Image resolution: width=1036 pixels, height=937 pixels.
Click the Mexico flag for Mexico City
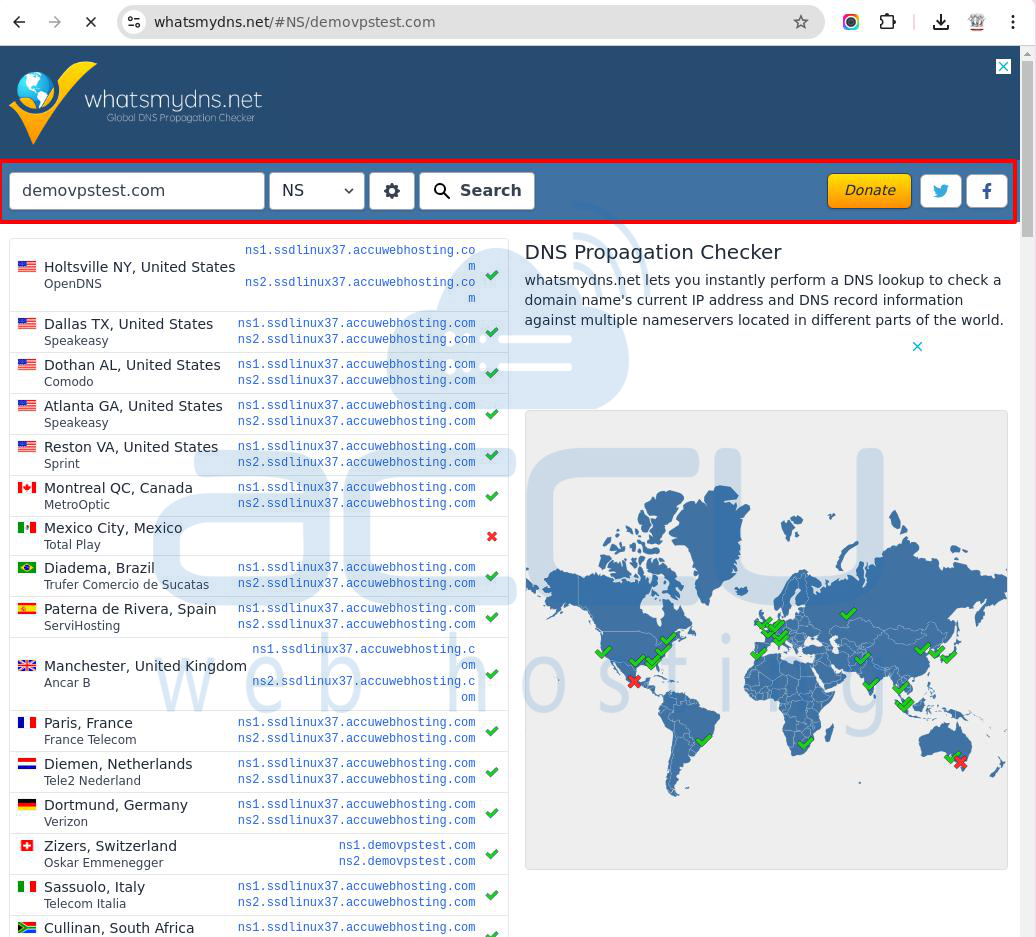27,527
